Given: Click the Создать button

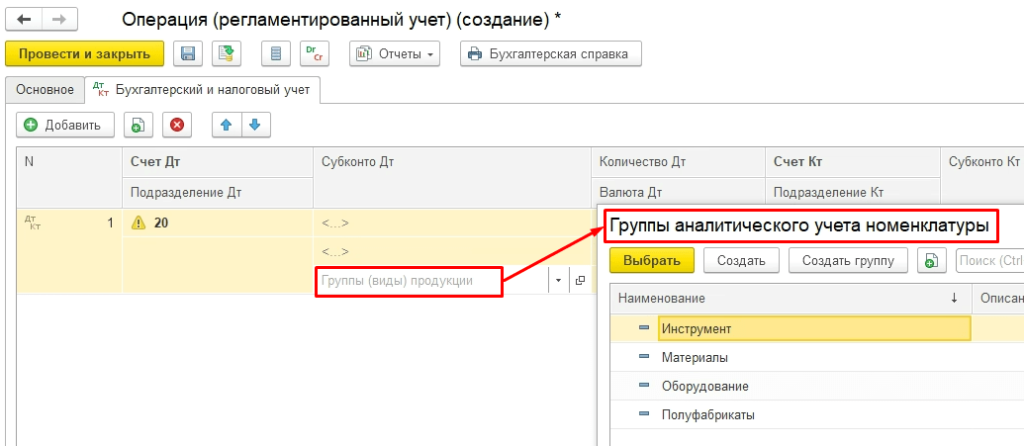Looking at the screenshot, I should 741,261.
